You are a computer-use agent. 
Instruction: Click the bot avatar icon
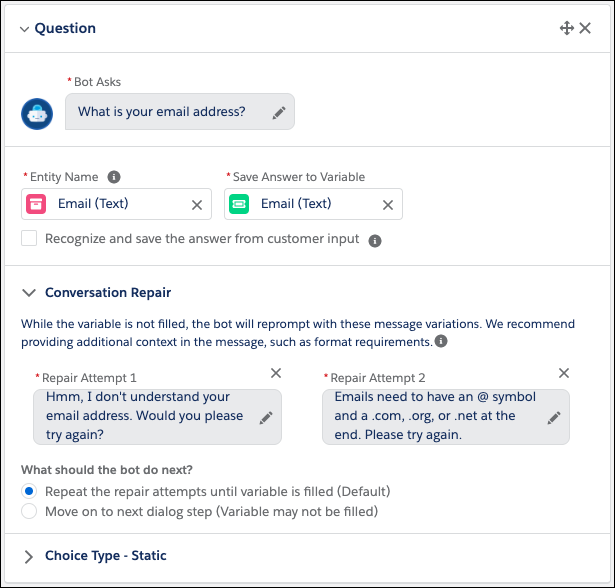(37, 113)
